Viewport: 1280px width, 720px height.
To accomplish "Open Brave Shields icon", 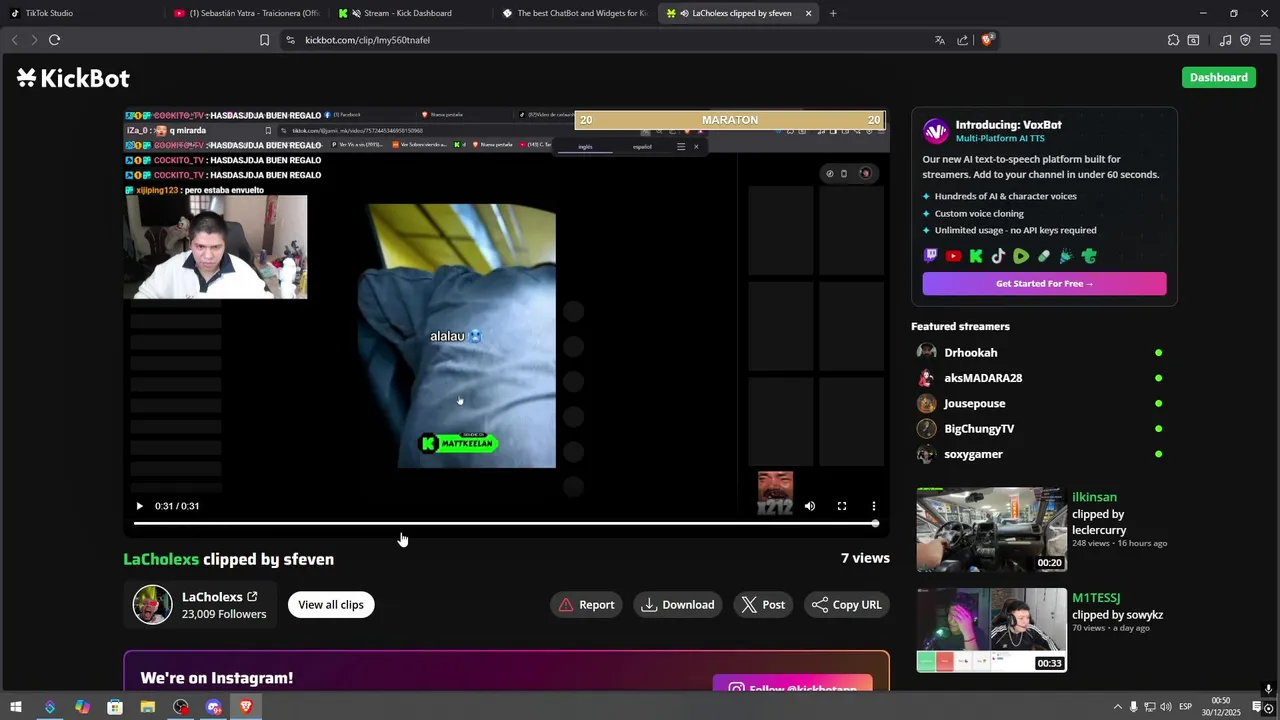I will (x=987, y=40).
